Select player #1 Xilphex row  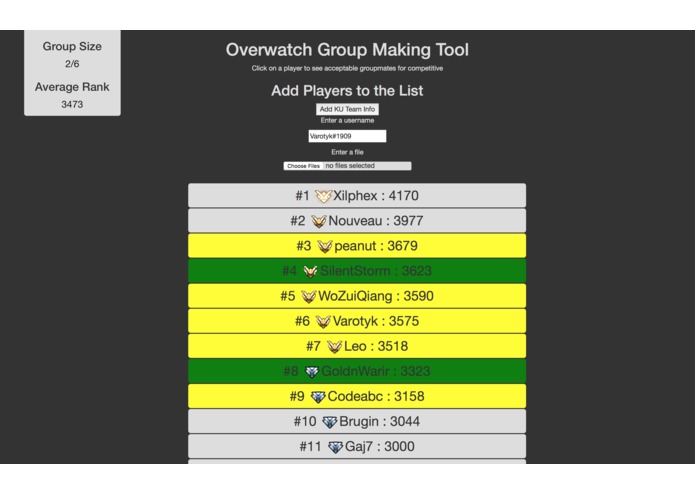357,195
